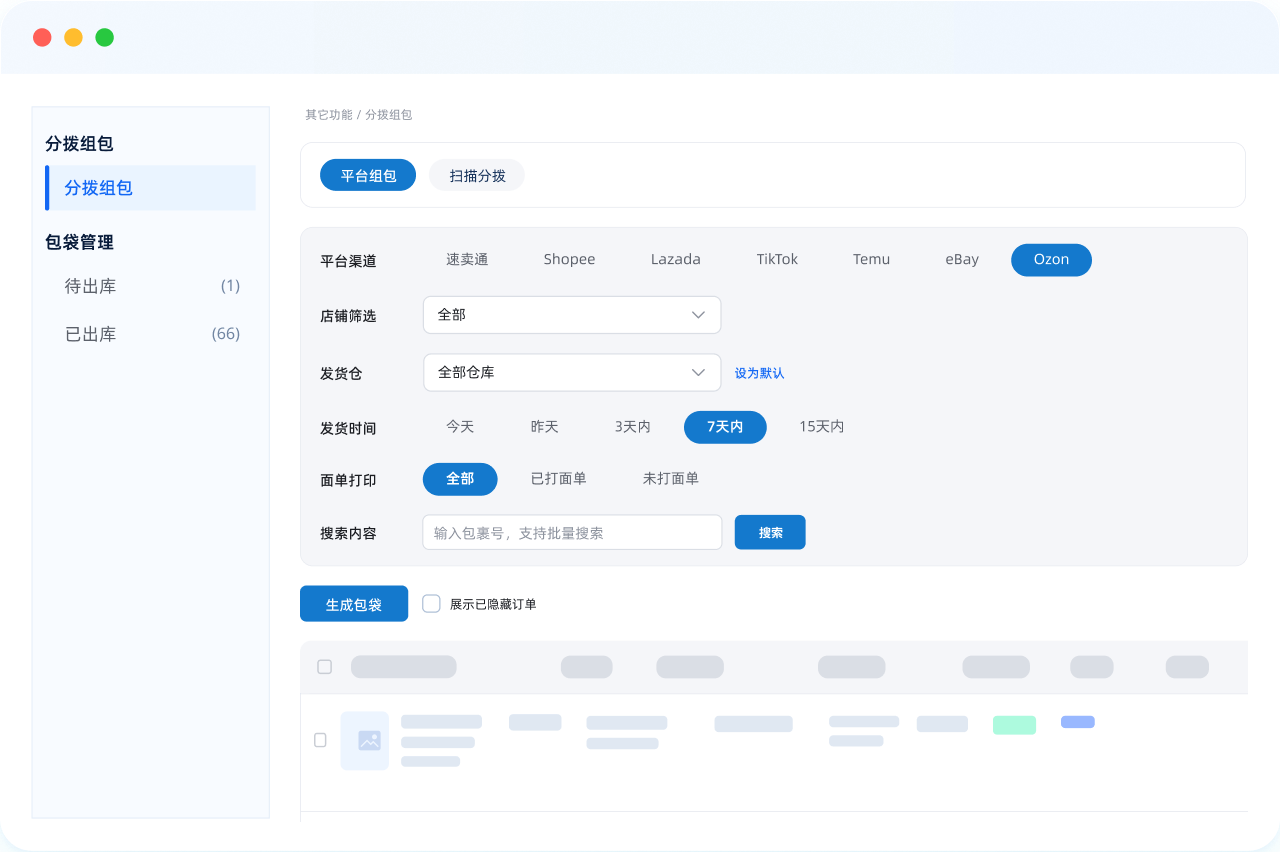Filter shipping time to 7天内
1280x852 pixels.
(725, 427)
